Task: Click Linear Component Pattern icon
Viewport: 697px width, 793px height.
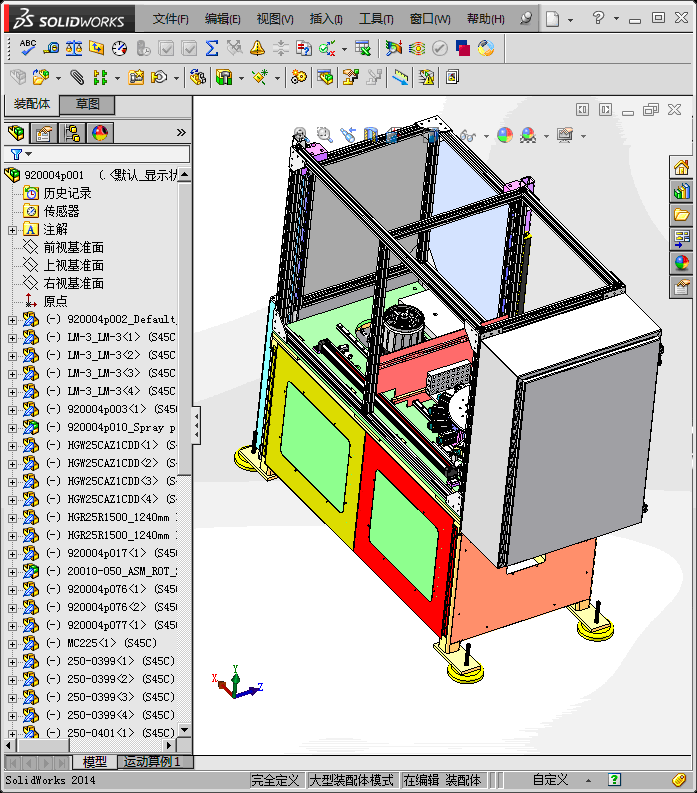Action: tap(100, 77)
